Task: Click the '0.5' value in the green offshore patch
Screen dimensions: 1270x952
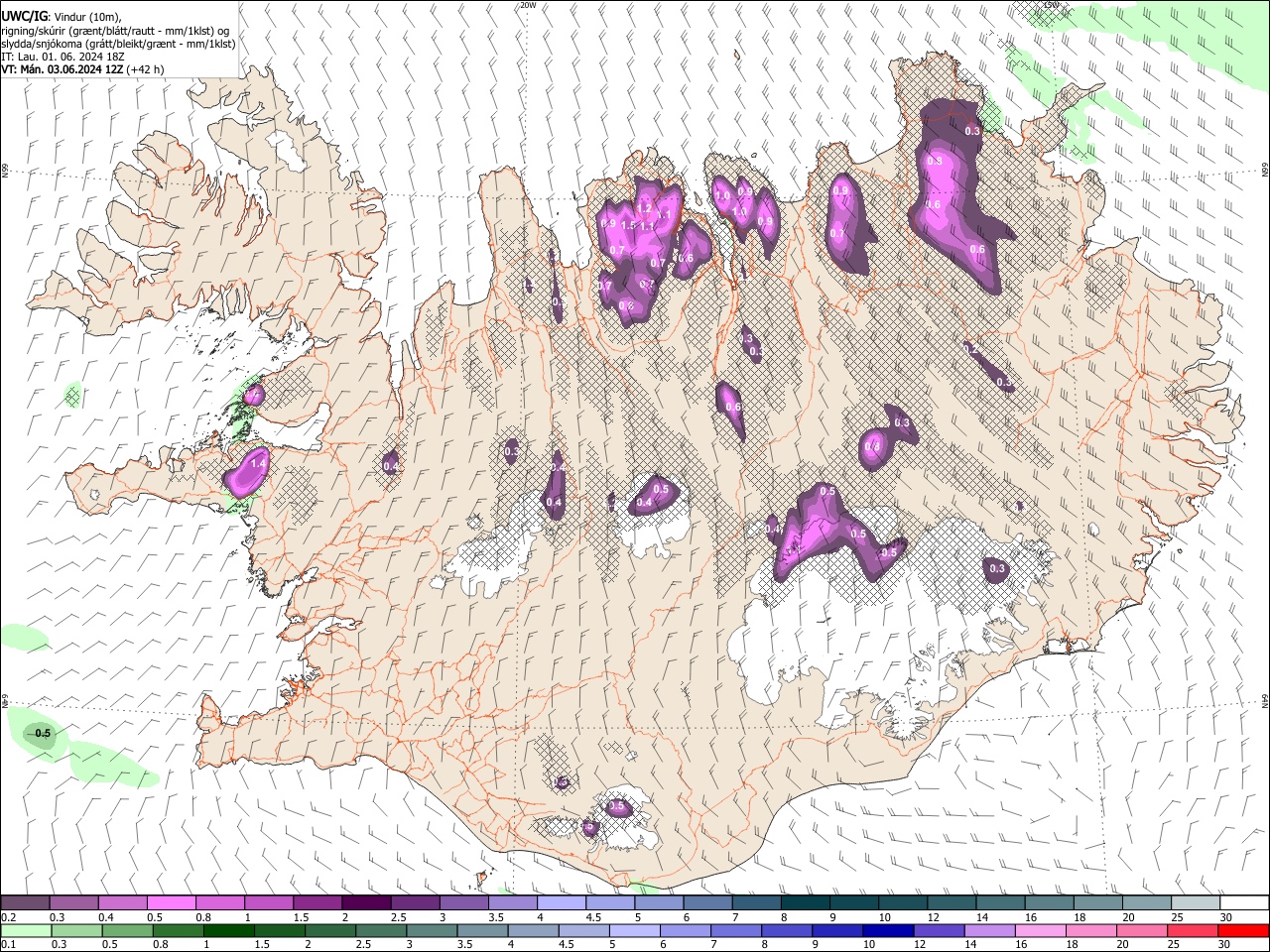Action: [43, 734]
